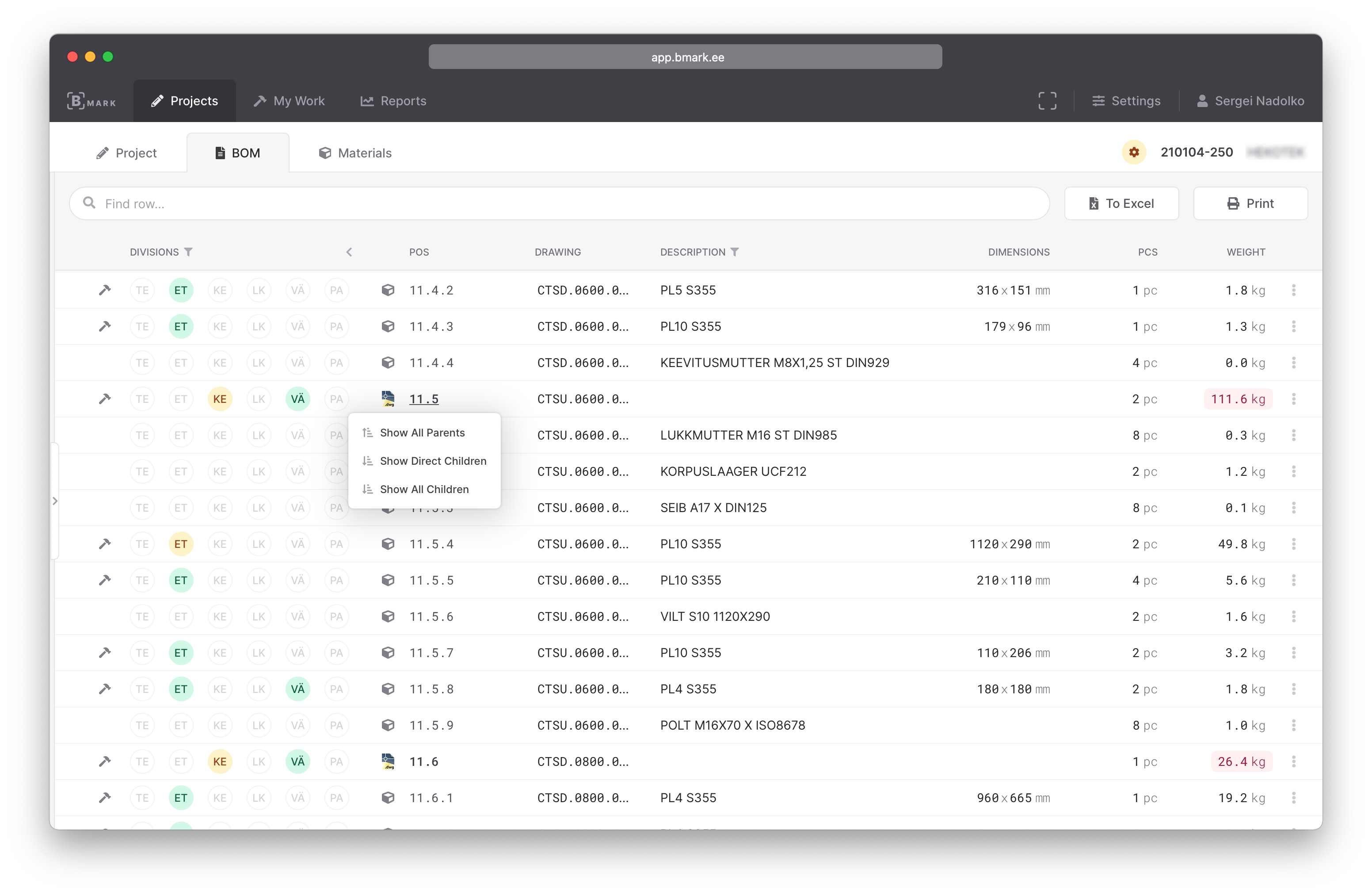Open fullscreen mode via the expand icon
Image resolution: width=1372 pixels, height=895 pixels.
pyautogui.click(x=1047, y=100)
